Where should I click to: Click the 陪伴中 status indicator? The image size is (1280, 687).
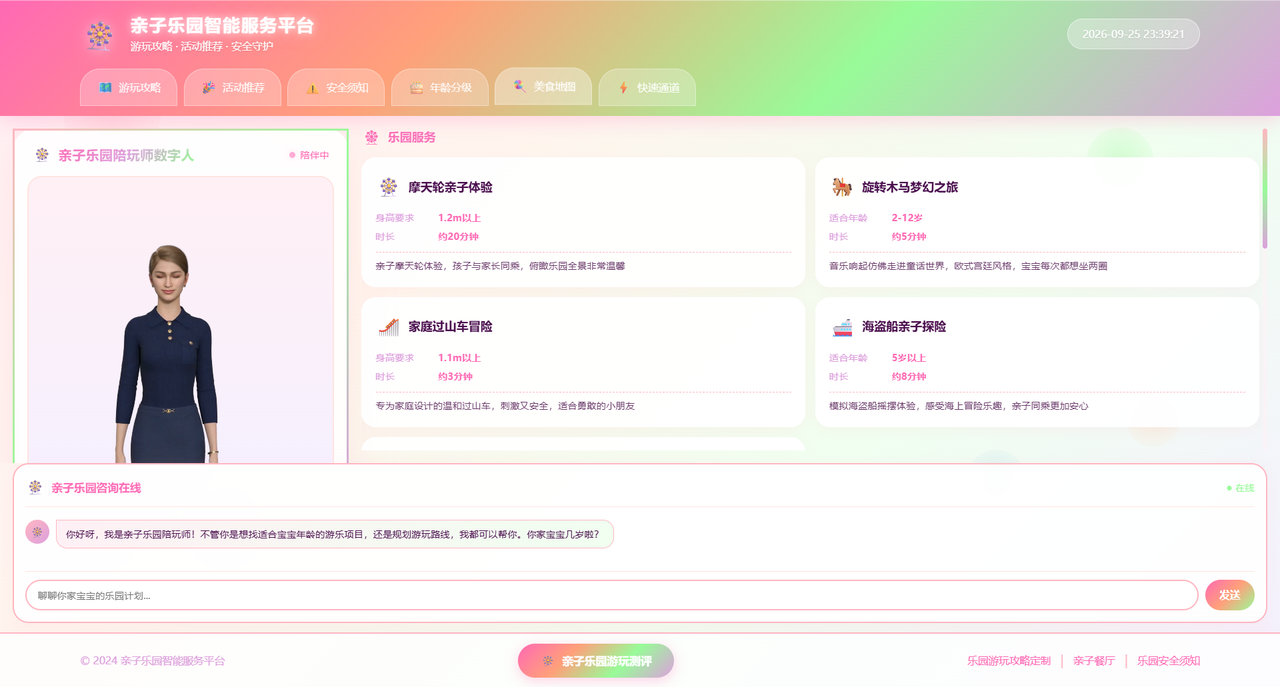(309, 155)
